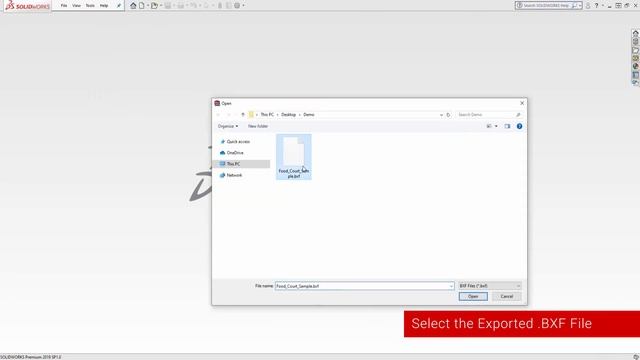The image size is (640, 360).
Task: Open the Appearances task pane tab
Action: (x=636, y=67)
